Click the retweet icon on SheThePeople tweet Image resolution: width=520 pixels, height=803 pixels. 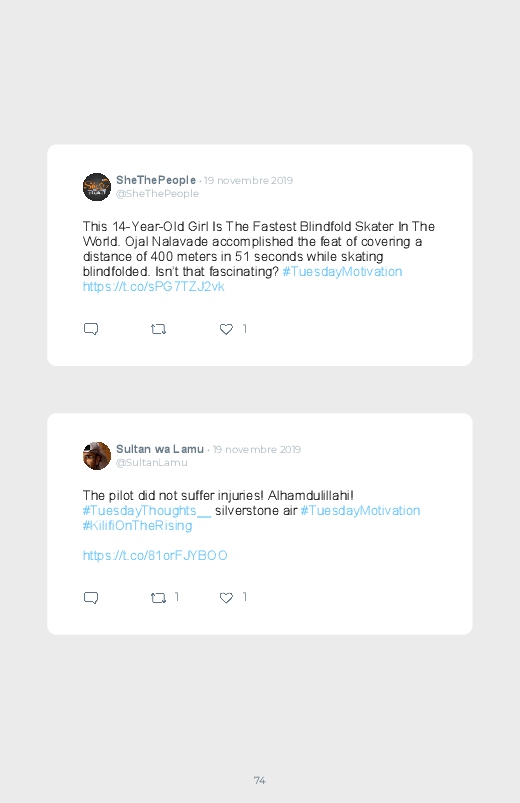(x=158, y=329)
